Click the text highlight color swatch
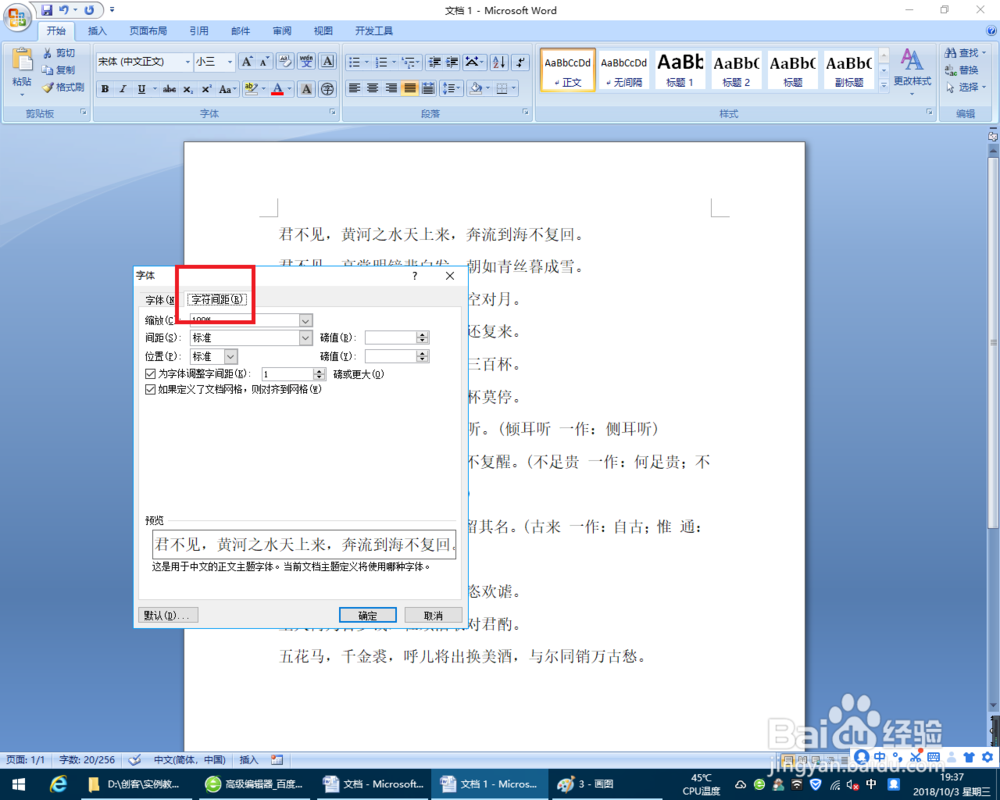Image resolution: width=1000 pixels, height=800 pixels. coord(251,89)
